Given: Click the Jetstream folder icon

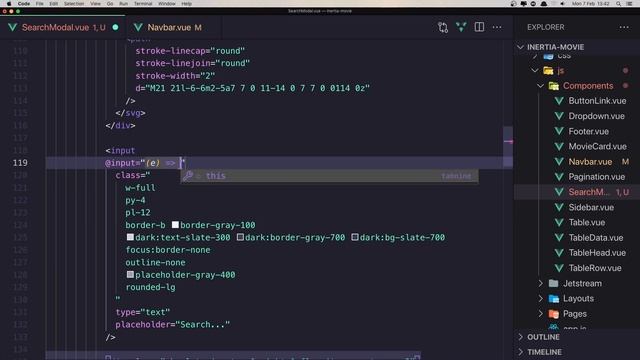Looking at the screenshot, I should pos(553,283).
